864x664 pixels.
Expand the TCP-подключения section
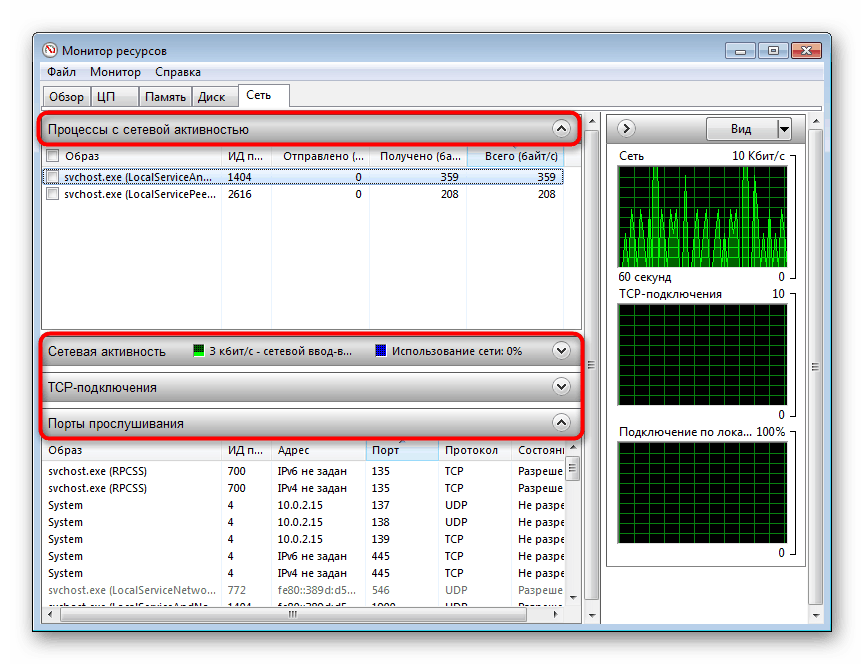(561, 387)
